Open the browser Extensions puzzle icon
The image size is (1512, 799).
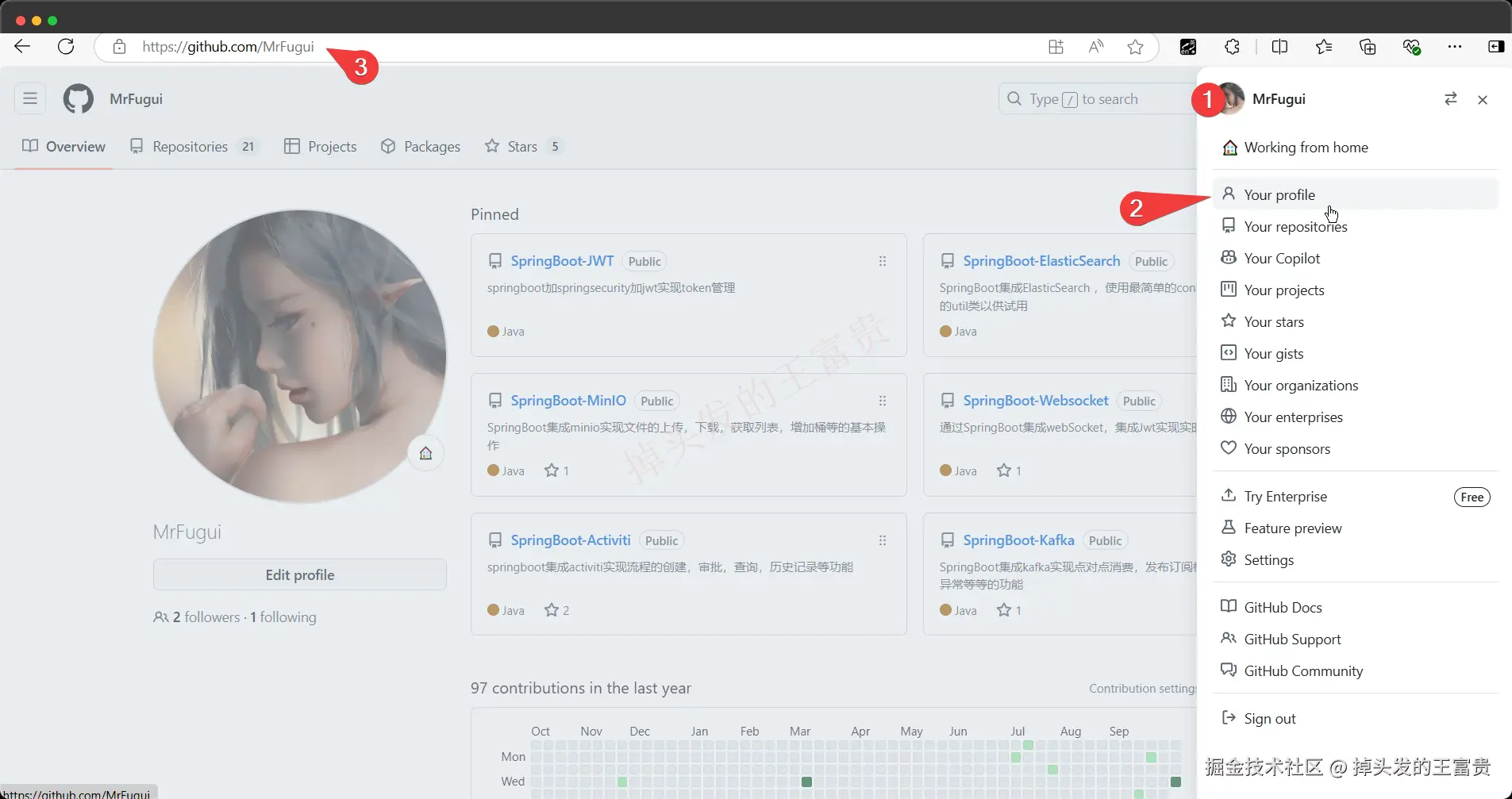point(1232,47)
